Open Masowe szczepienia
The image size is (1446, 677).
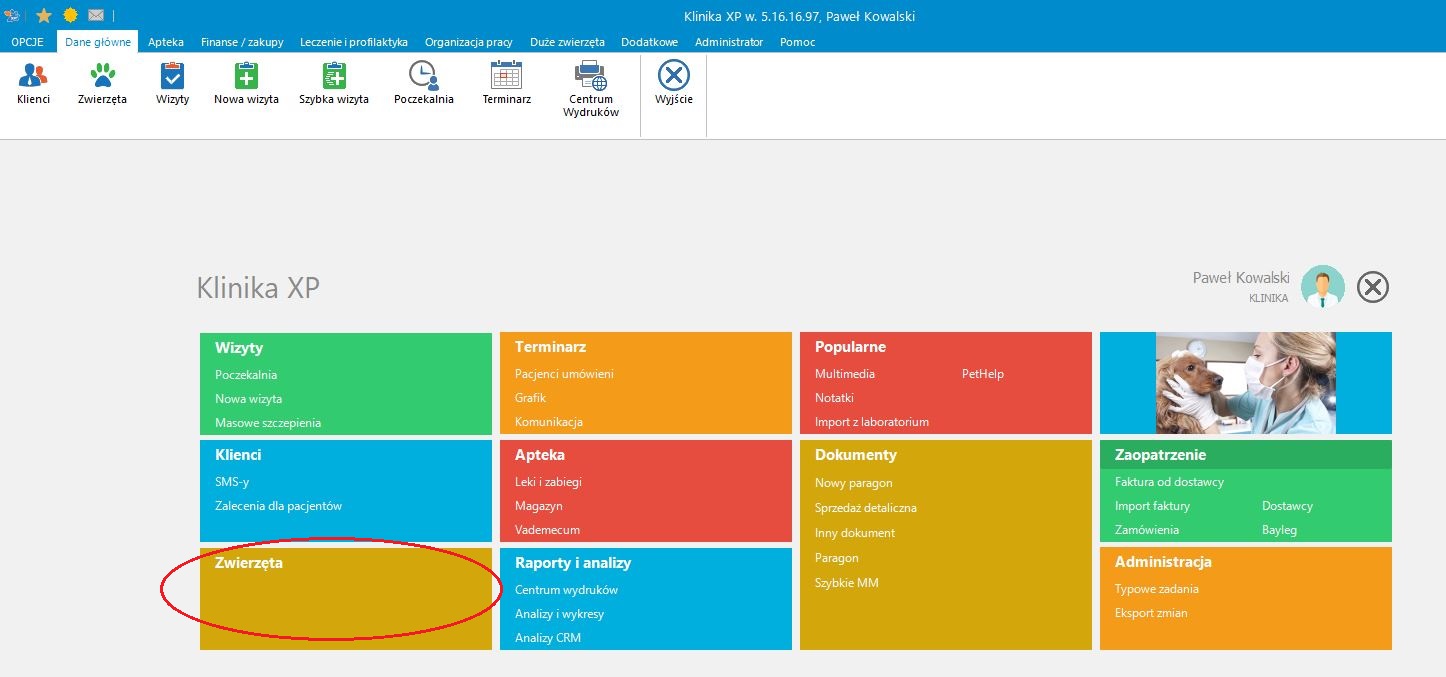[268, 423]
